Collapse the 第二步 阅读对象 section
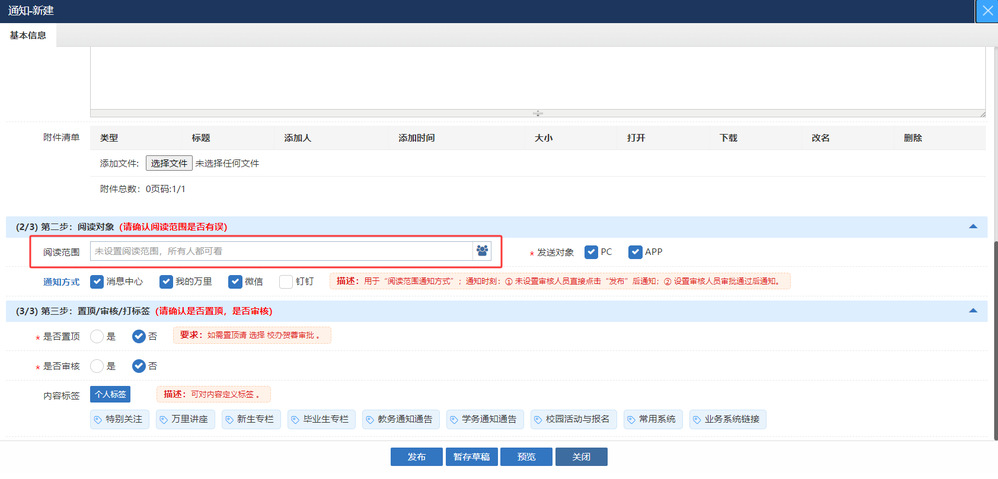 tap(973, 227)
